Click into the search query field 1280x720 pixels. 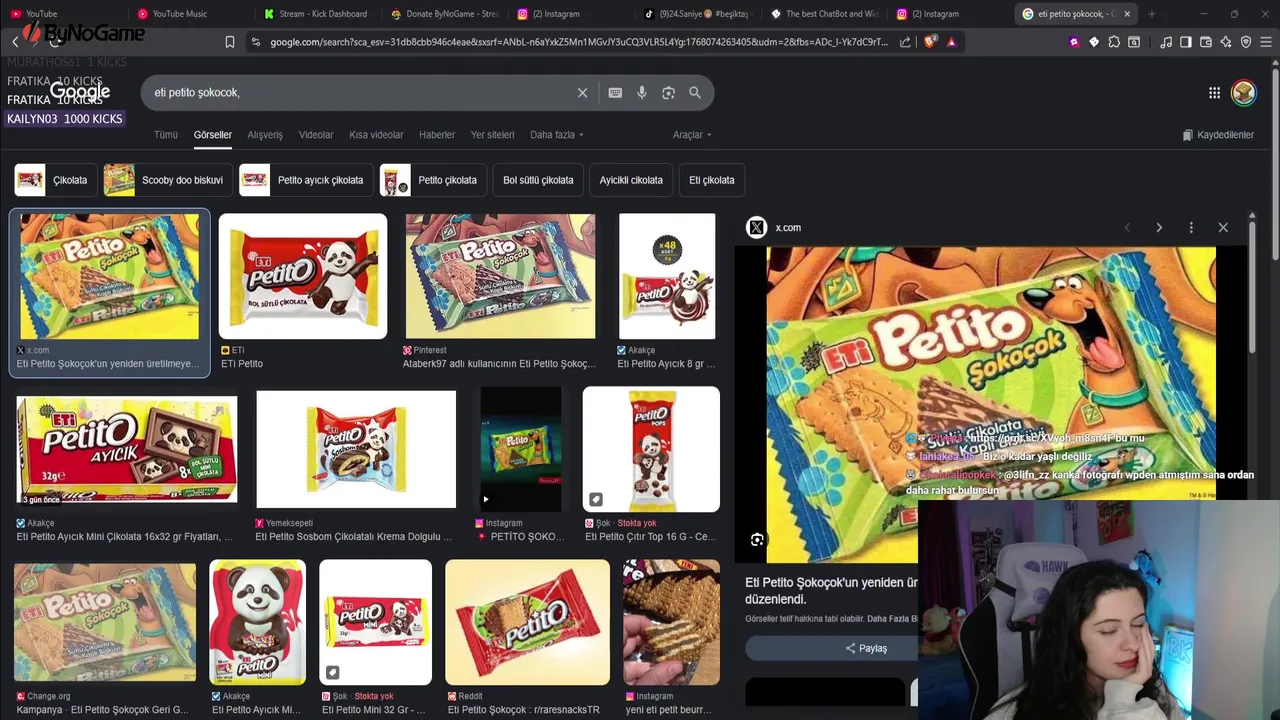click(x=360, y=93)
